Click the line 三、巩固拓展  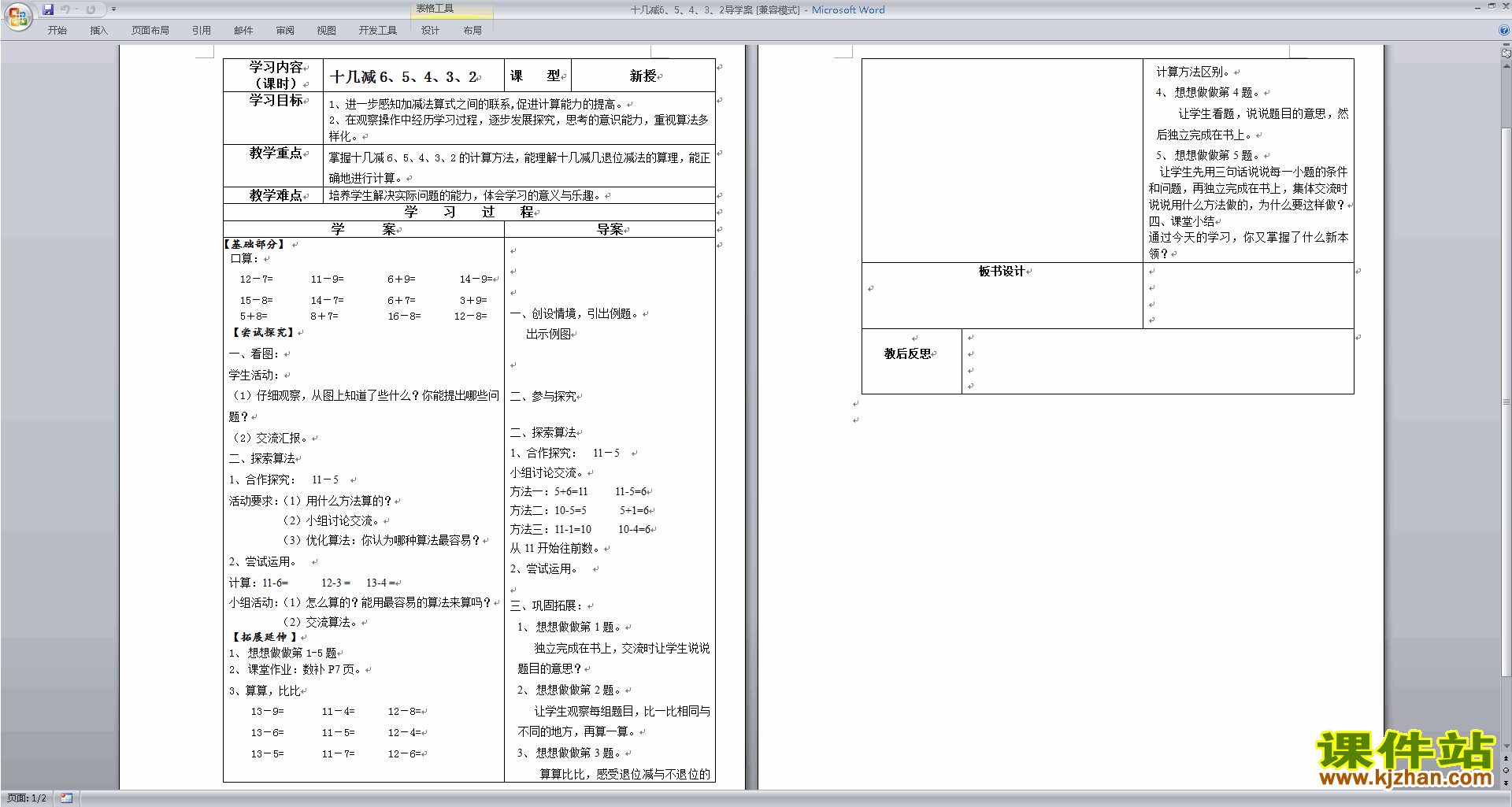click(547, 605)
